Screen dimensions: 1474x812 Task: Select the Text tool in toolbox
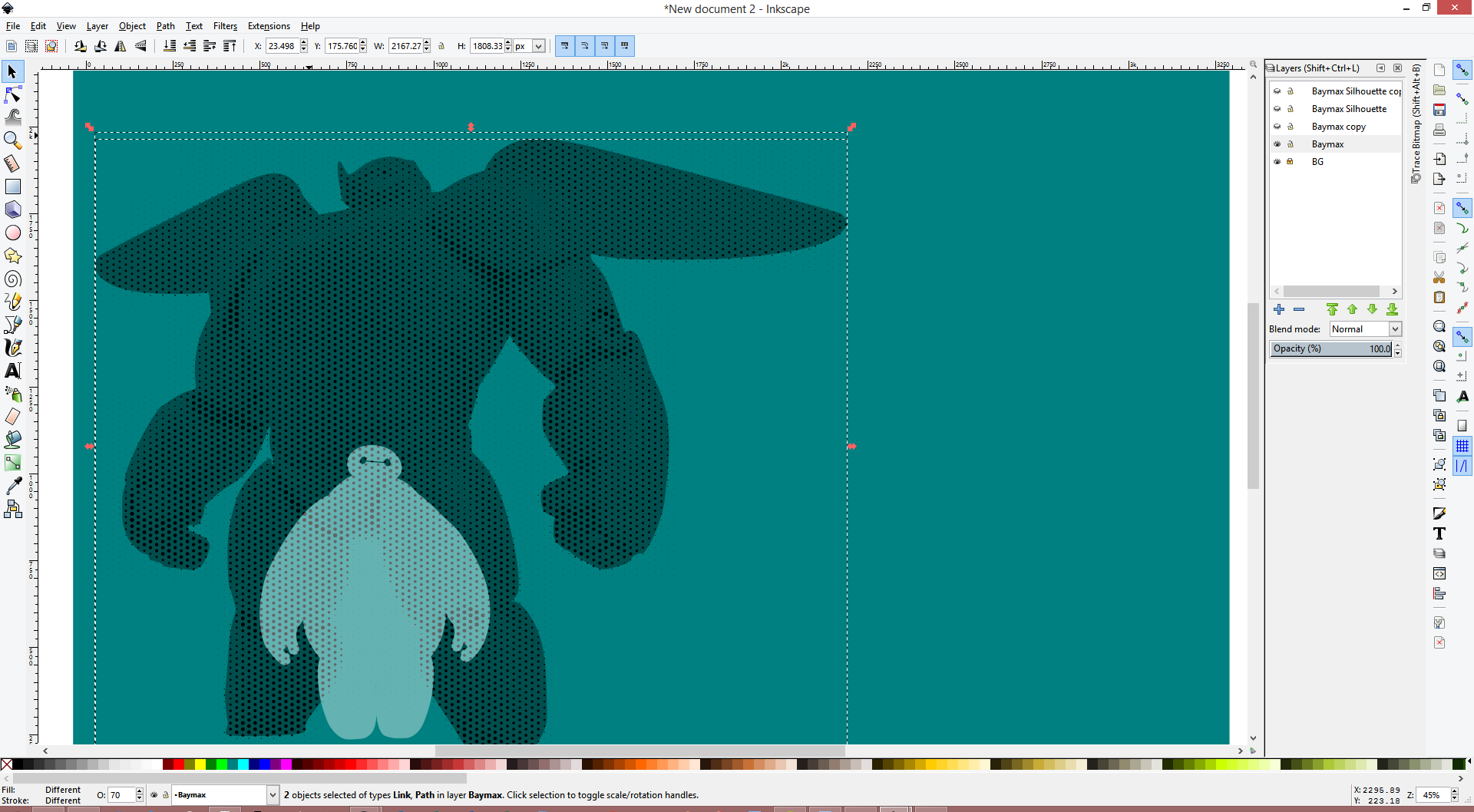[x=12, y=371]
